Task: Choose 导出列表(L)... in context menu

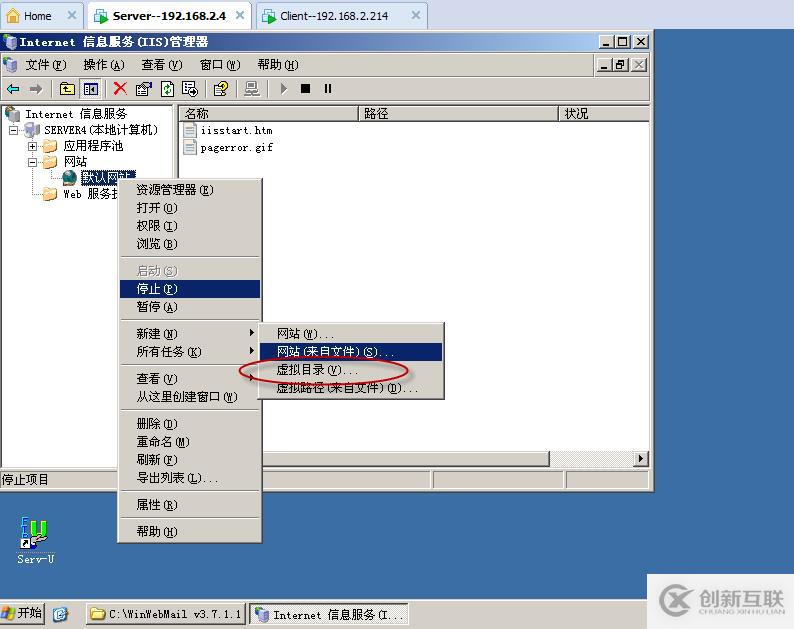Action: click(x=190, y=478)
